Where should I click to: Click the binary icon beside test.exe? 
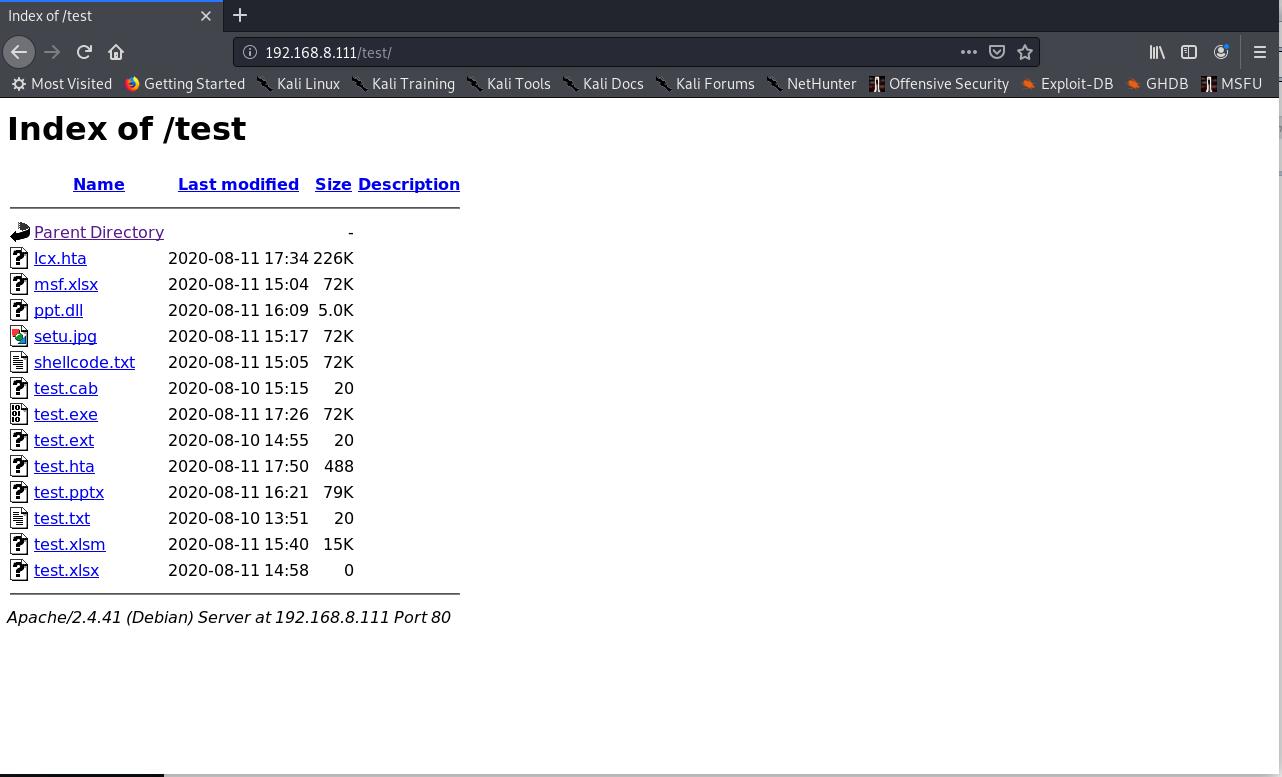[x=19, y=414]
